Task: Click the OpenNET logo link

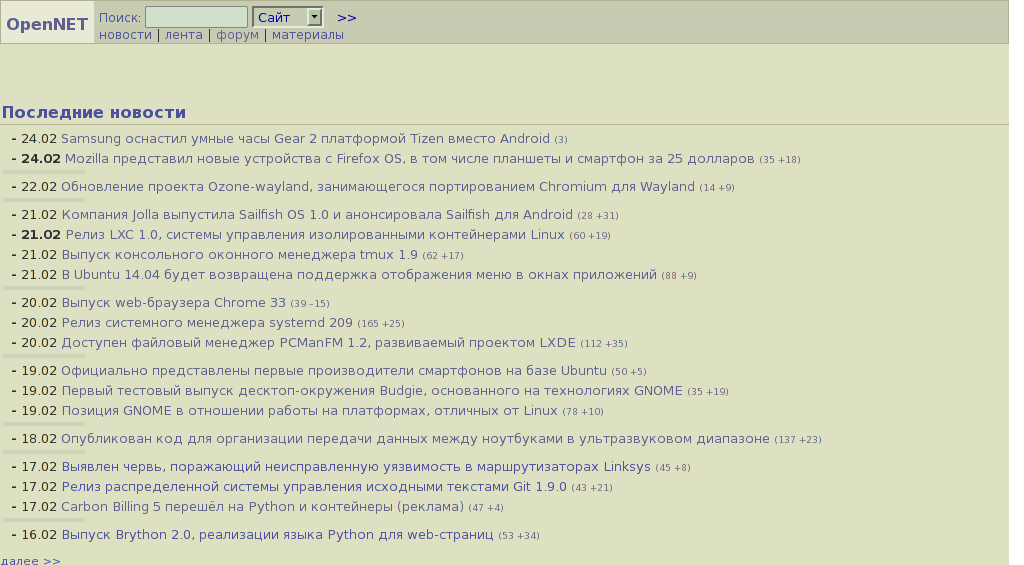Action: pyautogui.click(x=47, y=24)
